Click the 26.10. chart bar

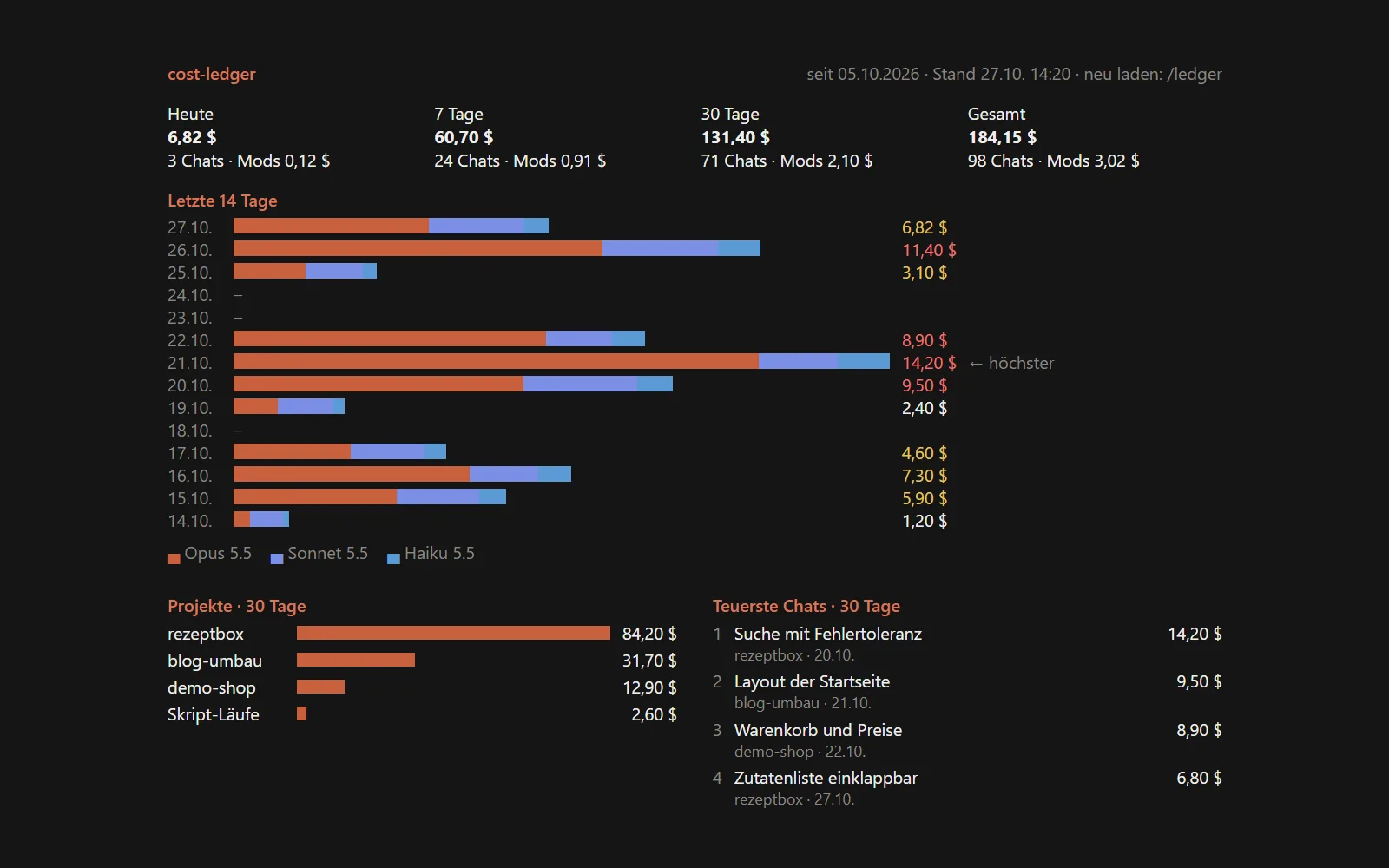(497, 248)
